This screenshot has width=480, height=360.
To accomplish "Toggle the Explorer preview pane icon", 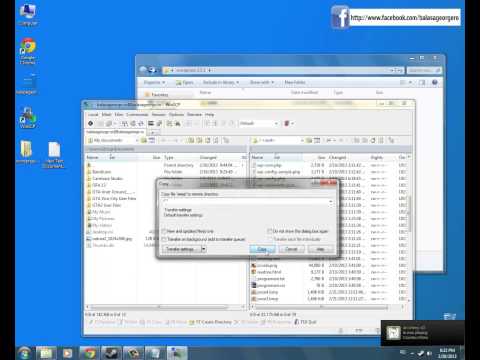I will click(x=422, y=82).
